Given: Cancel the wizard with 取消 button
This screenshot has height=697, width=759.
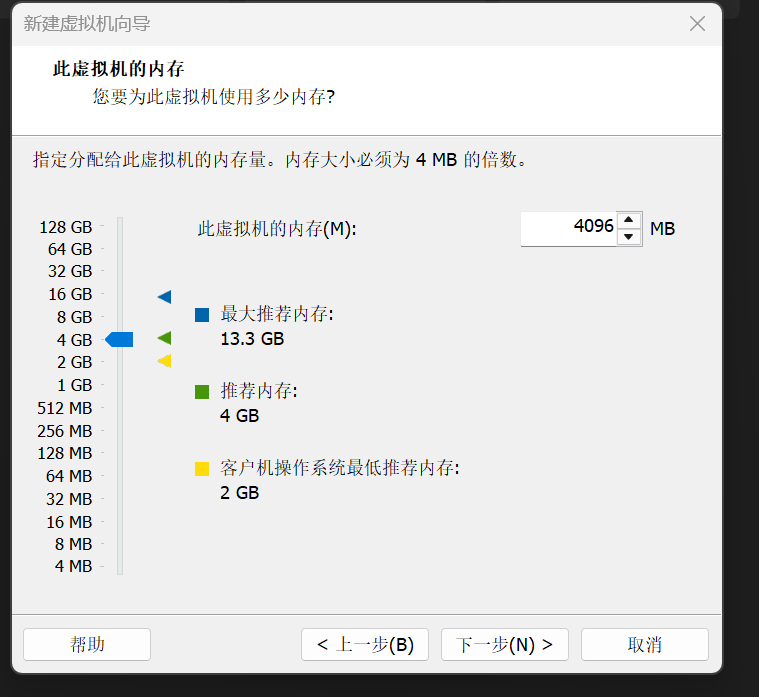Looking at the screenshot, I should click(645, 644).
